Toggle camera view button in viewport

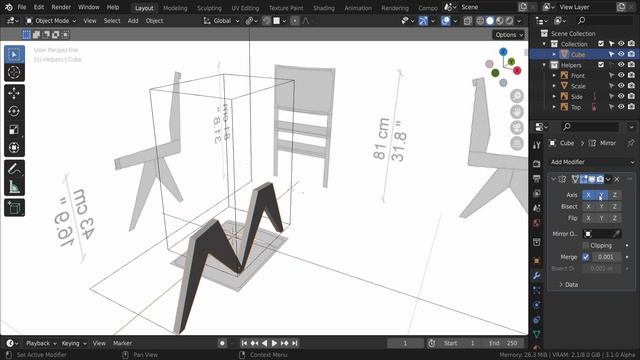click(x=517, y=128)
